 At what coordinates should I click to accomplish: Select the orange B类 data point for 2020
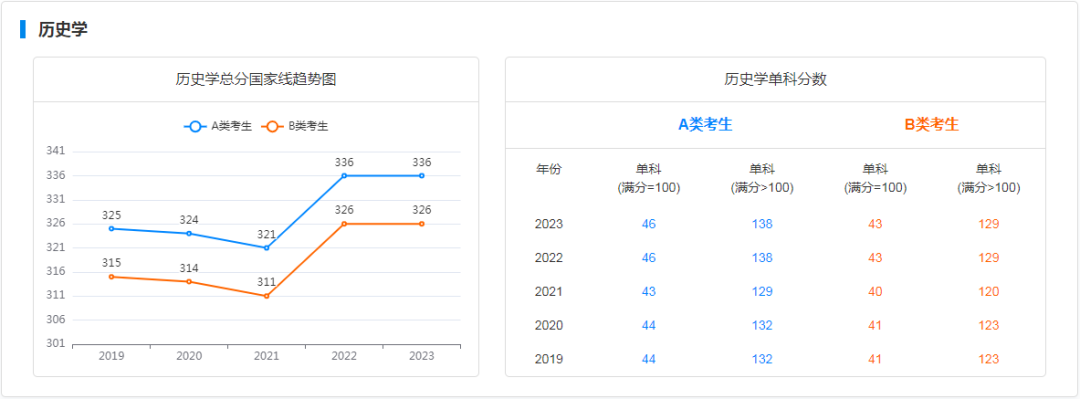pyautogui.click(x=189, y=281)
